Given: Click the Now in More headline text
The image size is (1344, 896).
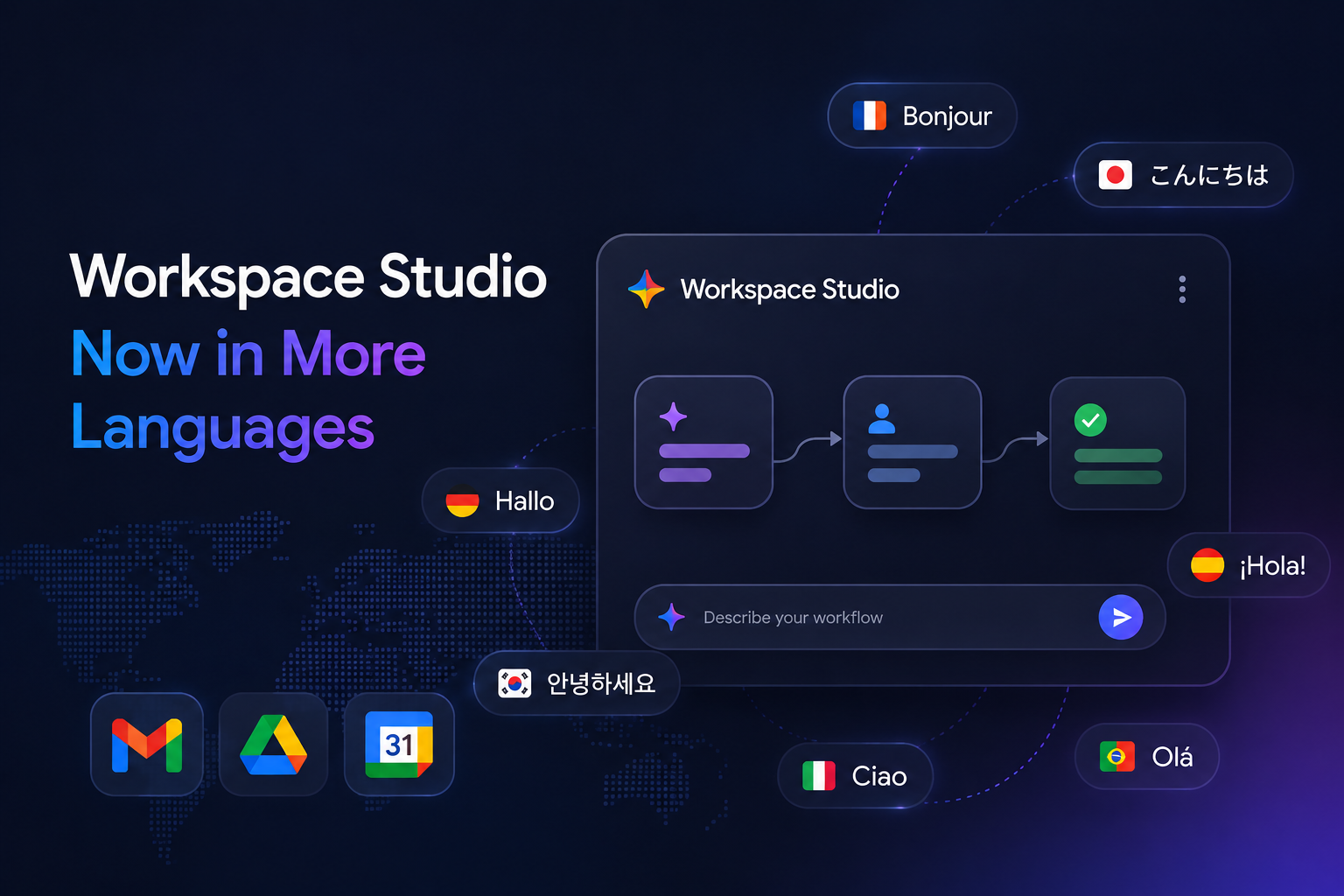Looking at the screenshot, I should (248, 354).
